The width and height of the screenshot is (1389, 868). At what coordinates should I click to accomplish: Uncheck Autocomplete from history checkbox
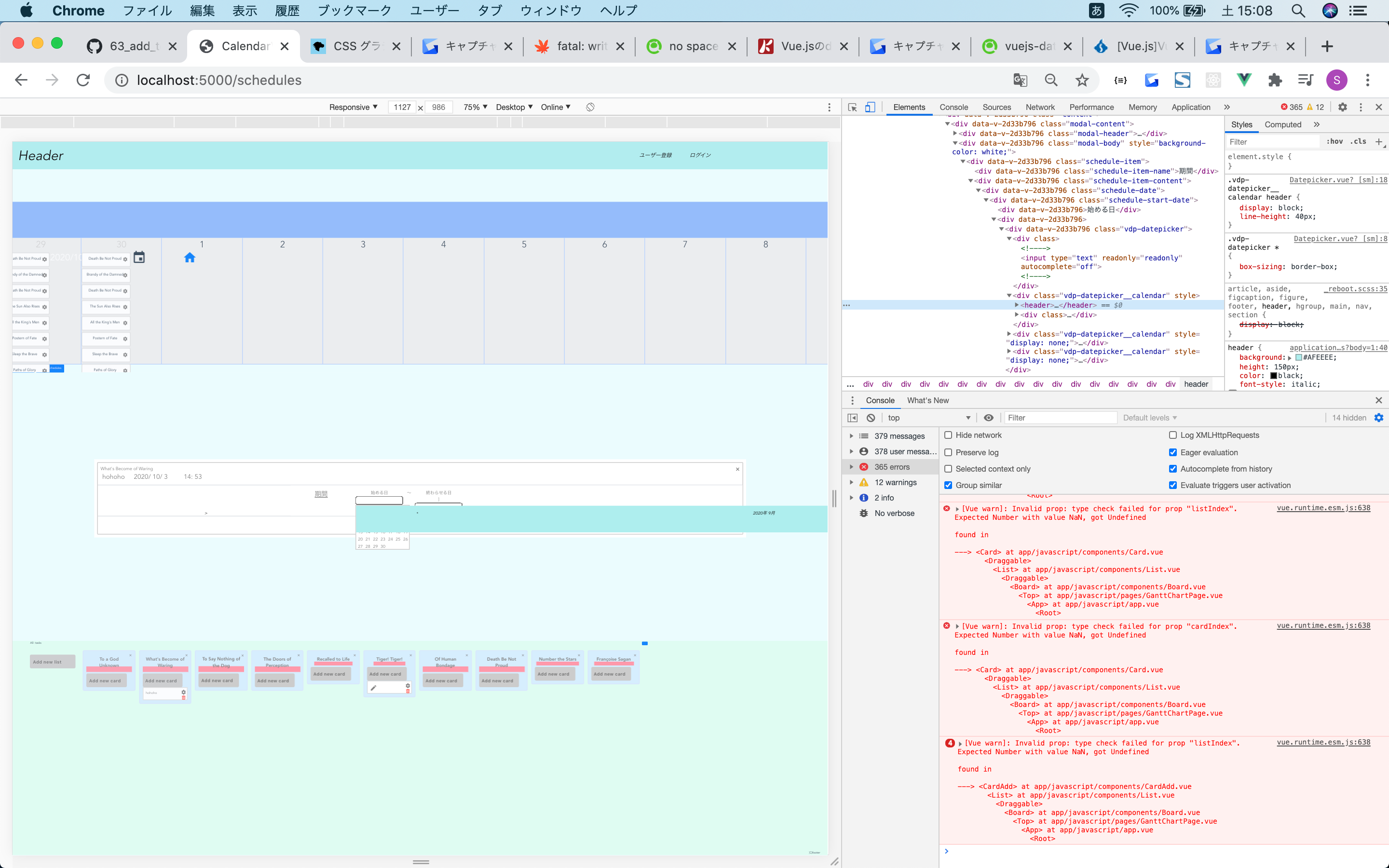(1172, 468)
